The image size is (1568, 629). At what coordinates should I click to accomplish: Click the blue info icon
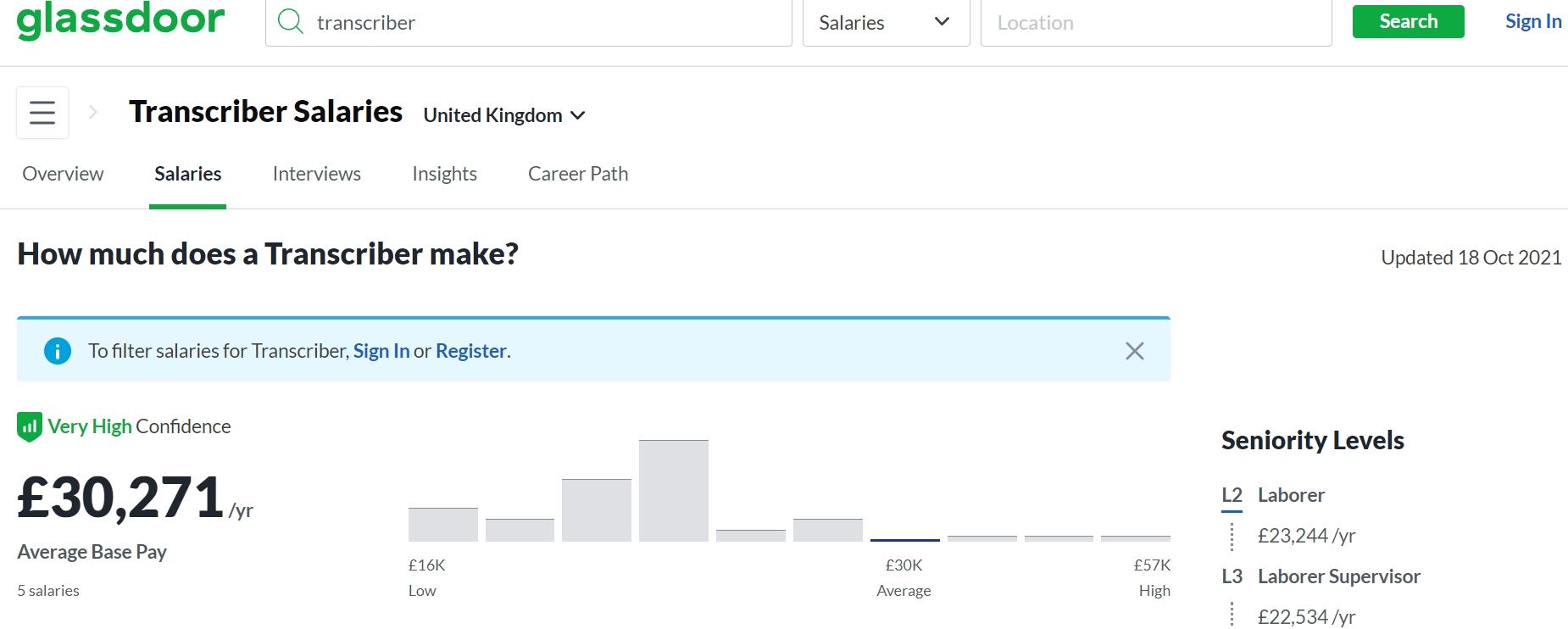tap(58, 350)
